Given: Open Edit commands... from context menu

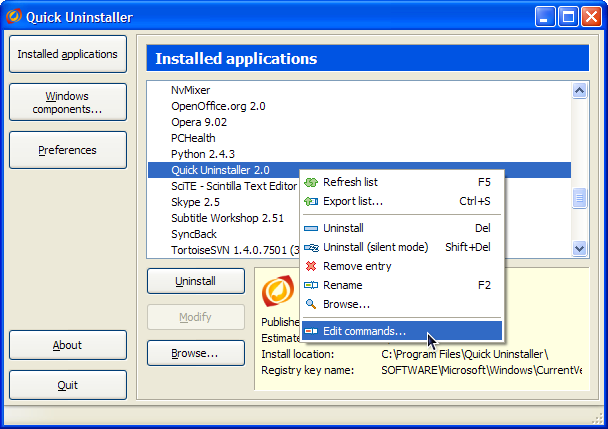Looking at the screenshot, I should pos(402,331).
